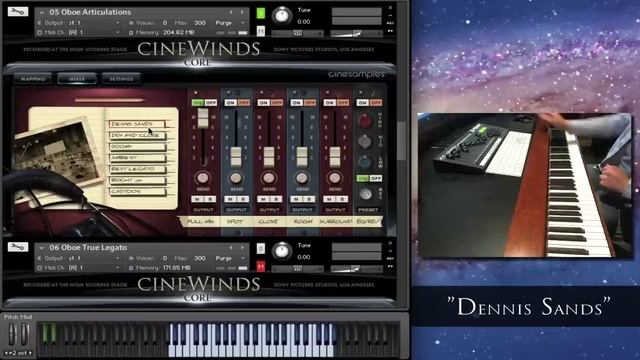The width and height of the screenshot is (640, 360).
Task: Open wrench edit mode for Oboe Articulations
Action: pos(18,11)
